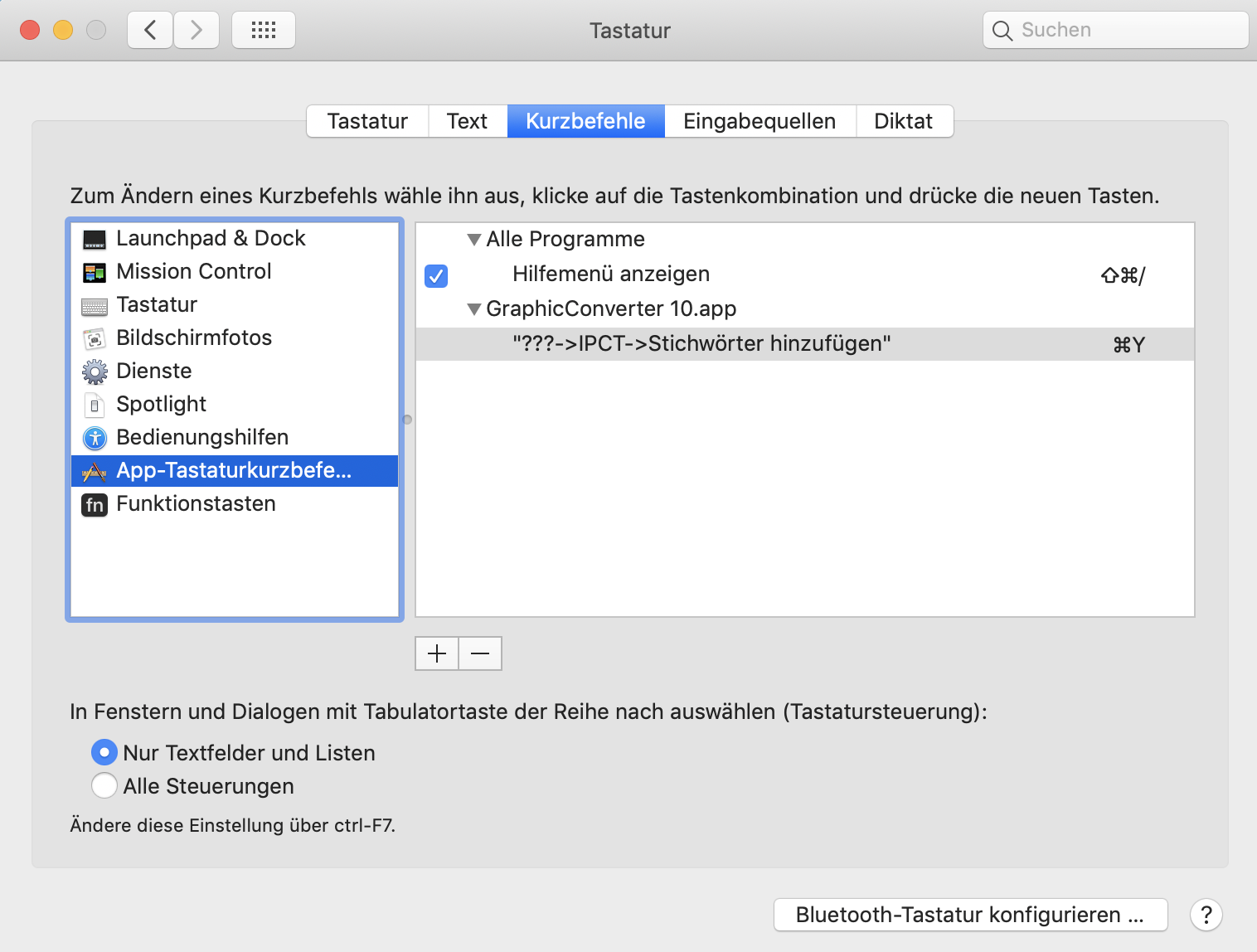The height and width of the screenshot is (952, 1257).
Task: Click the pane divider handle between lists
Action: (407, 420)
